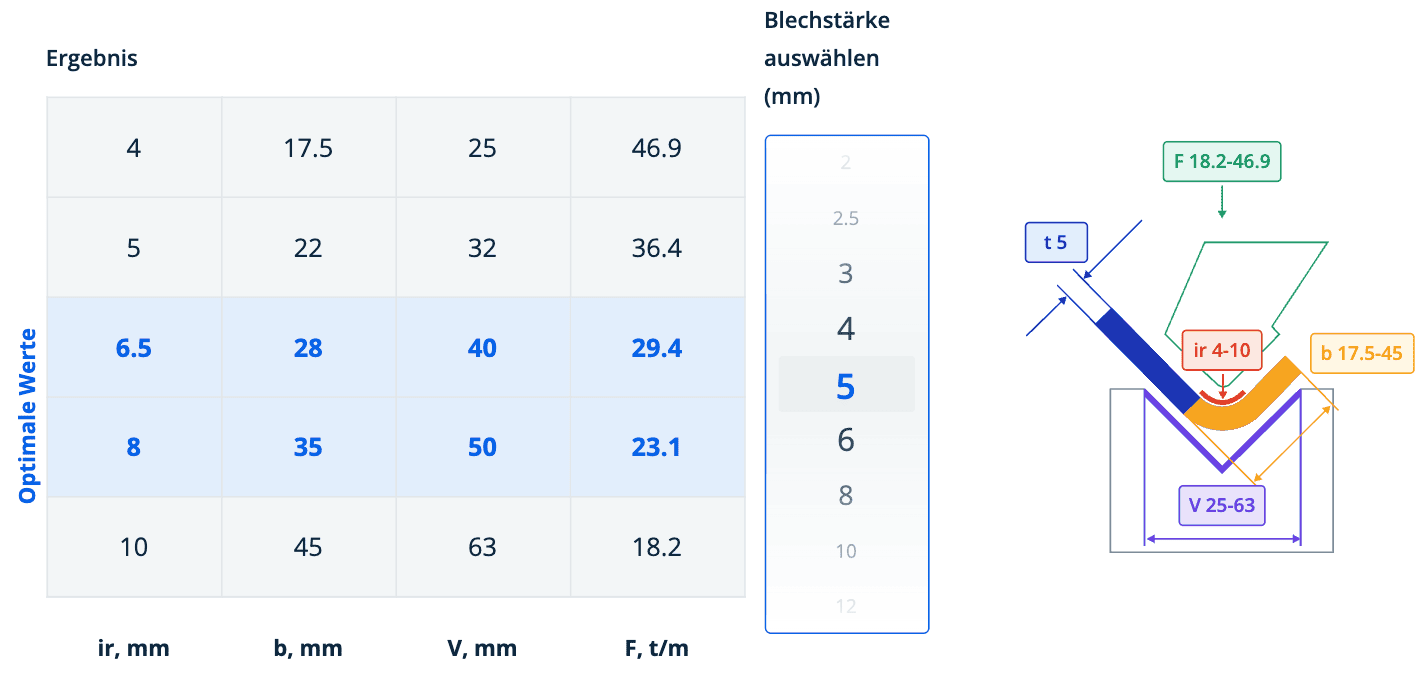Select thickness 2.5 in the picker
Image resolution: width=1425 pixels, height=679 pixels.
click(x=846, y=218)
